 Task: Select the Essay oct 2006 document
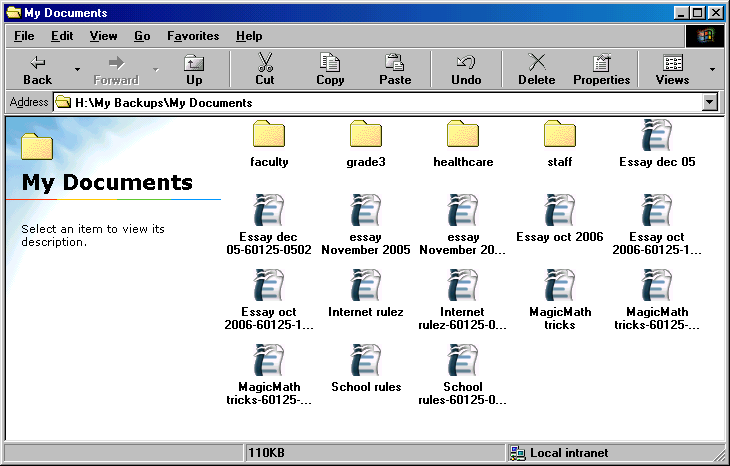tap(560, 218)
